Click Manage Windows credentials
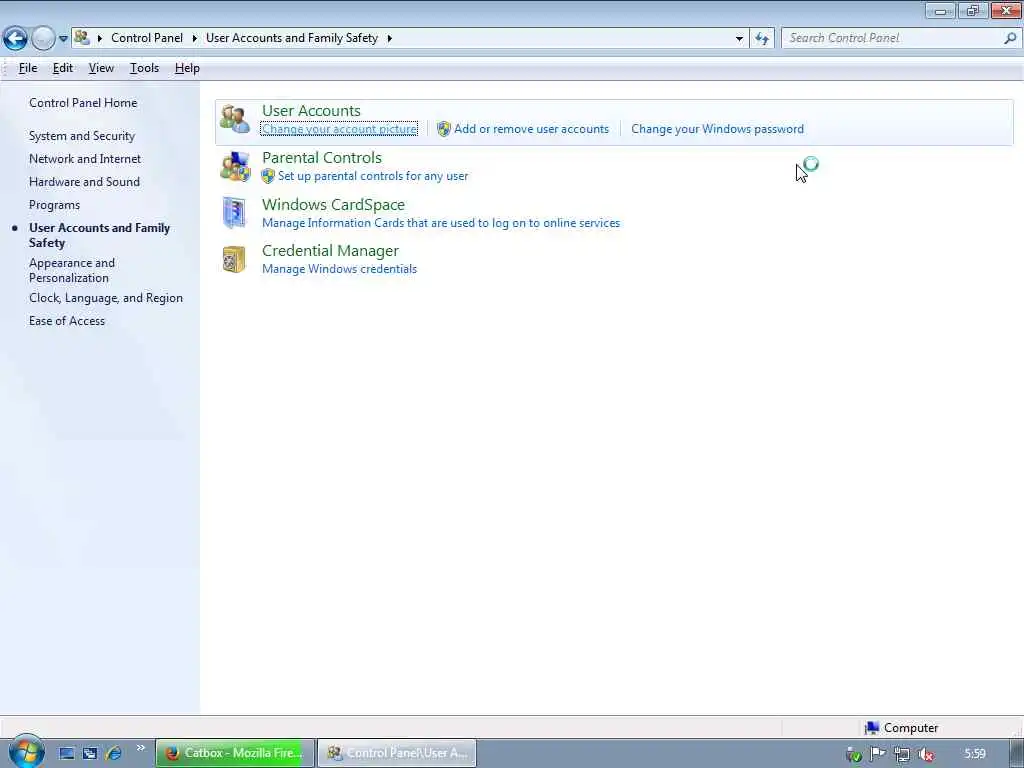1024x768 pixels. [x=340, y=269]
